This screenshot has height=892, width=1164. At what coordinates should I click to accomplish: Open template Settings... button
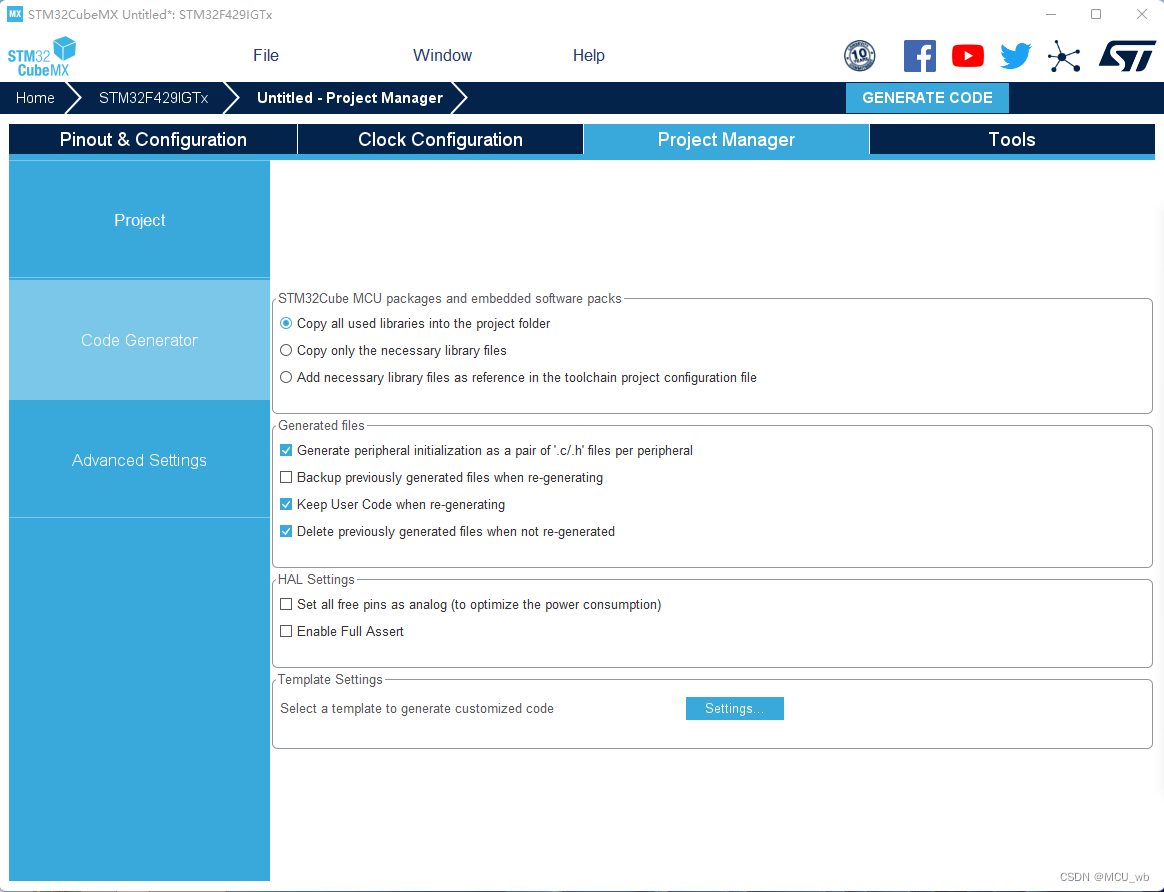point(734,709)
